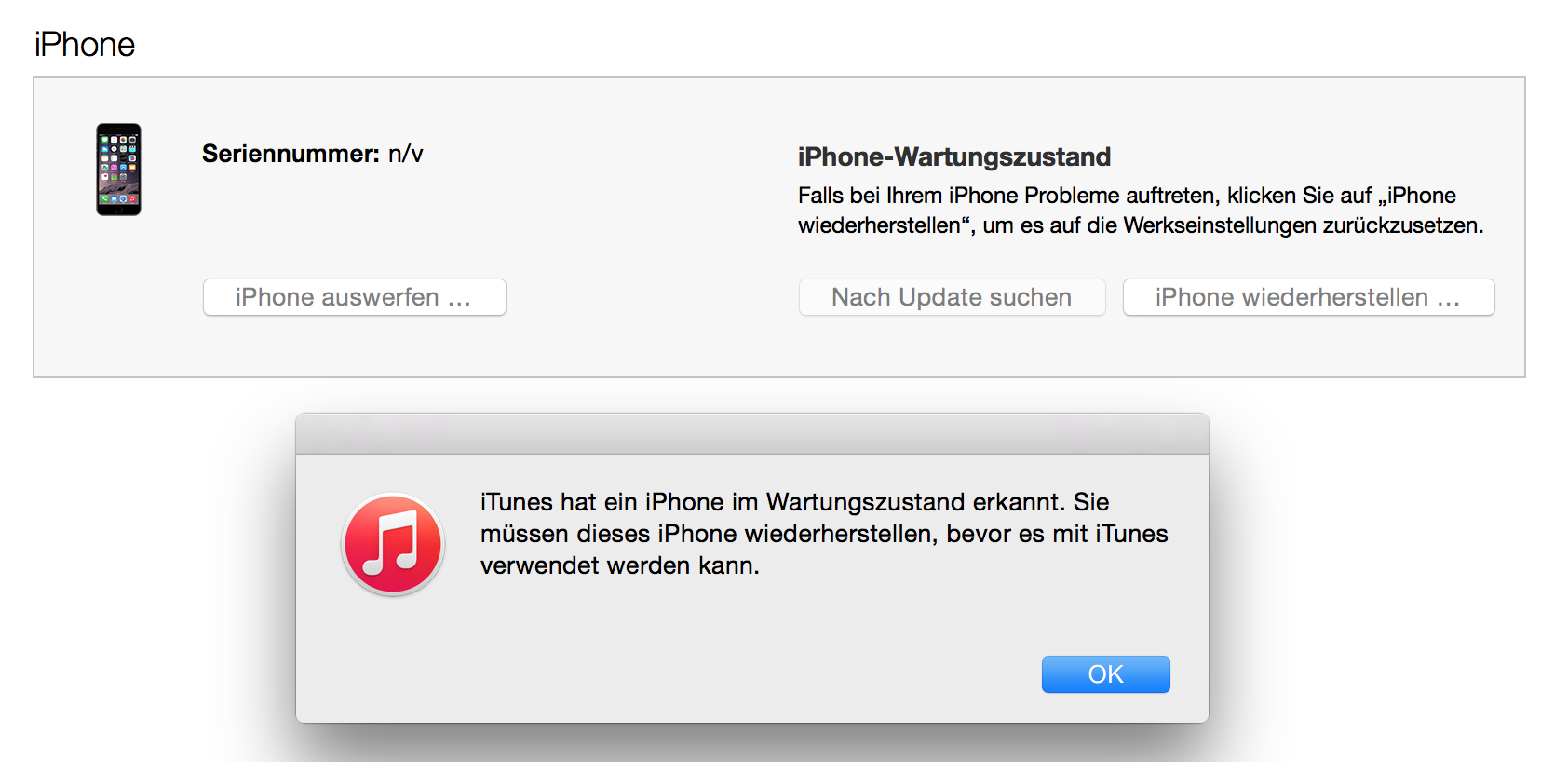Click the line 'müssen dieses iPhone wiederherstellen'
The image size is (1568, 762).
pos(824,534)
